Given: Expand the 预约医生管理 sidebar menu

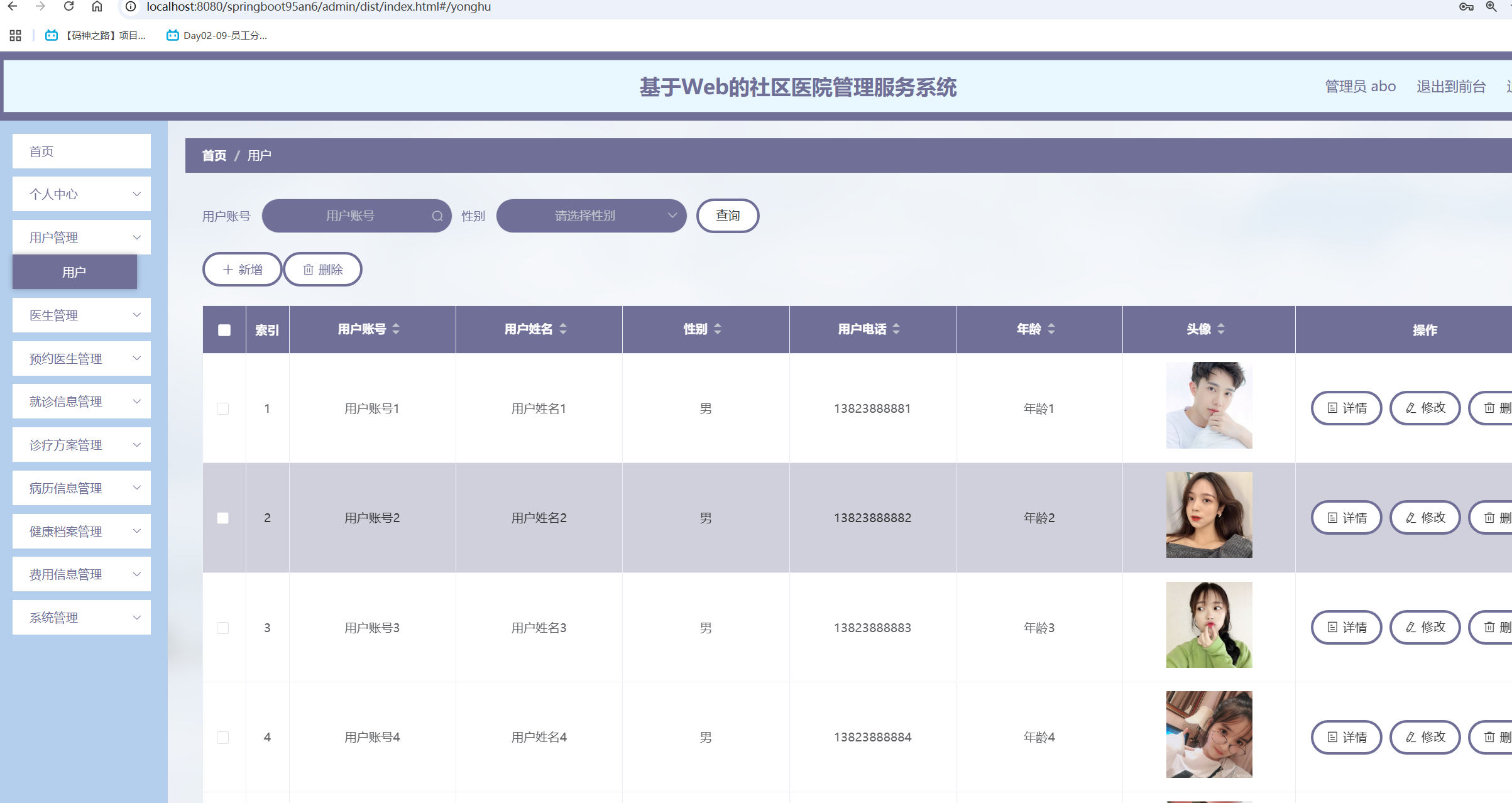Looking at the screenshot, I should (x=82, y=359).
